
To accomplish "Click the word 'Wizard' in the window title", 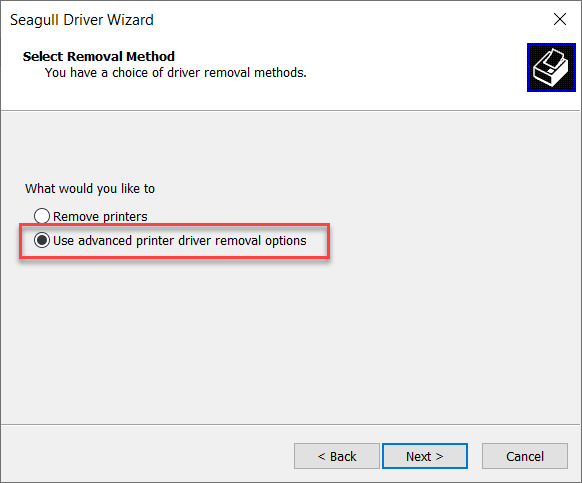I will click(130, 20).
